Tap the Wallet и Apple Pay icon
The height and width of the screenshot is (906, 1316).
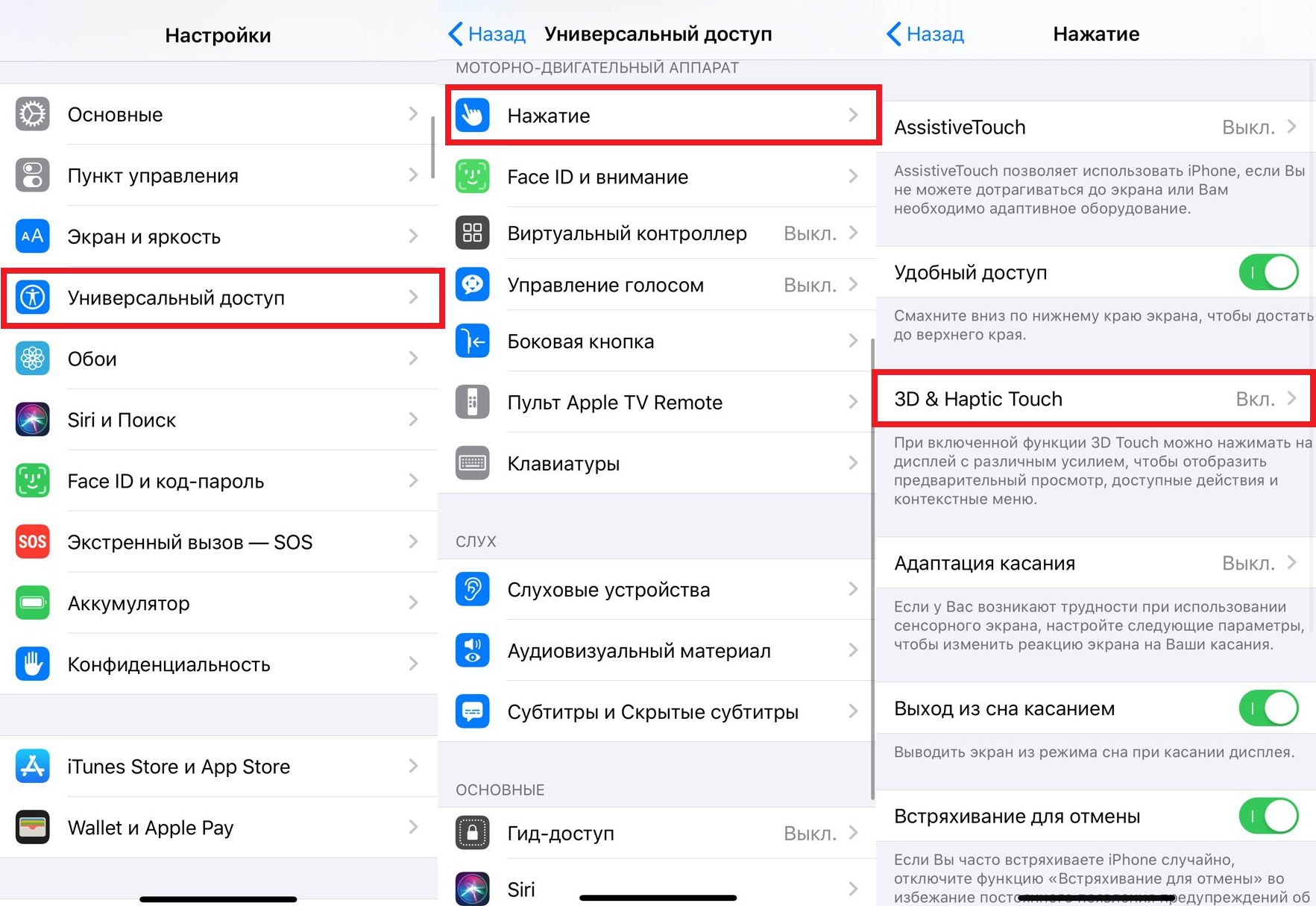point(33,828)
